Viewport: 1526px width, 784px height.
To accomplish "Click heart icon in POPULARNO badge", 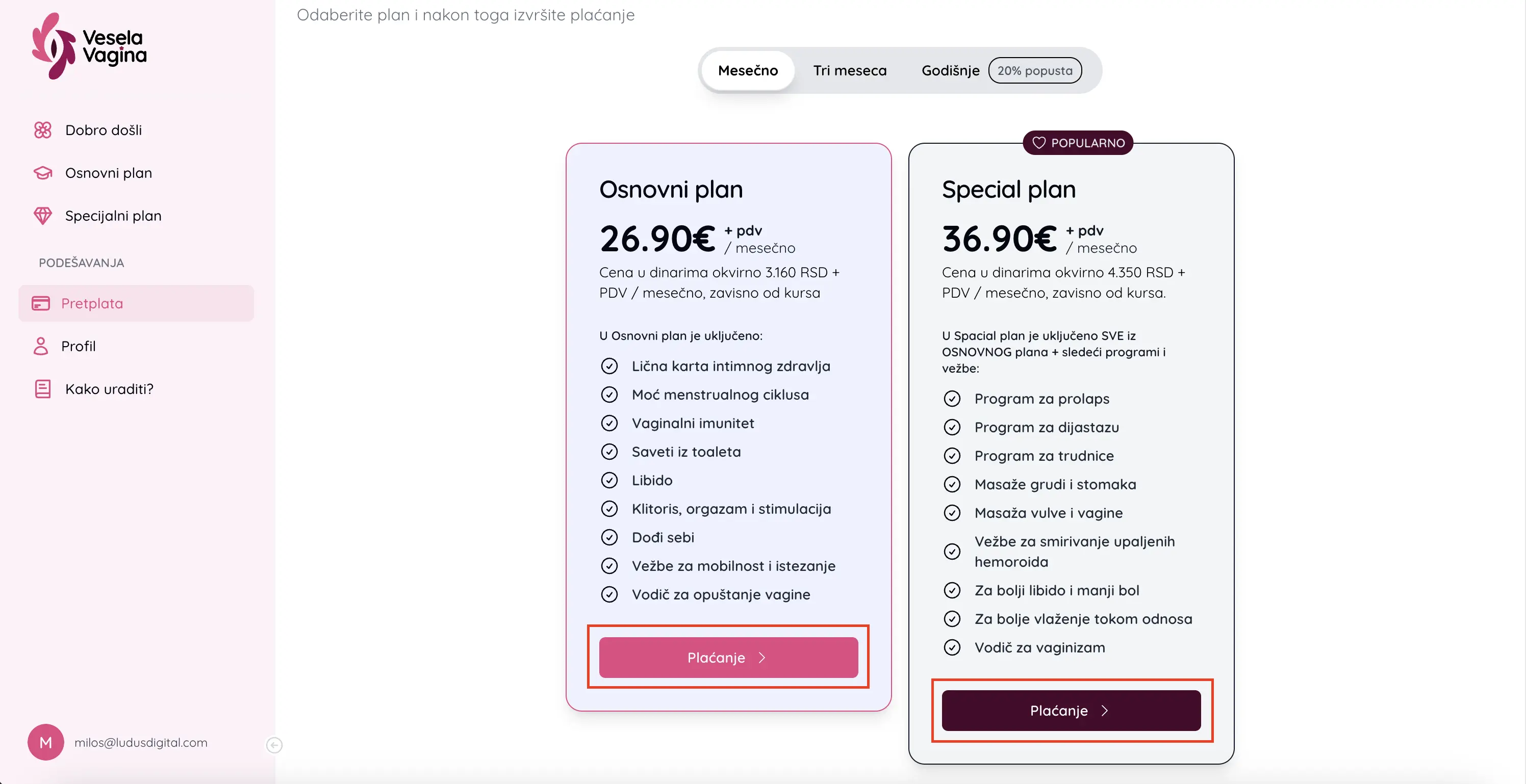I will pos(1039,143).
